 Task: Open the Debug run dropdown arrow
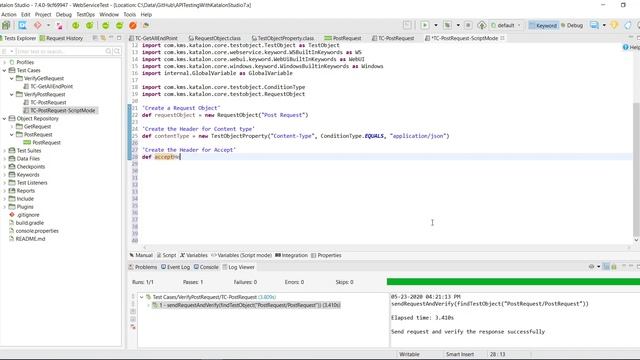[458, 25]
